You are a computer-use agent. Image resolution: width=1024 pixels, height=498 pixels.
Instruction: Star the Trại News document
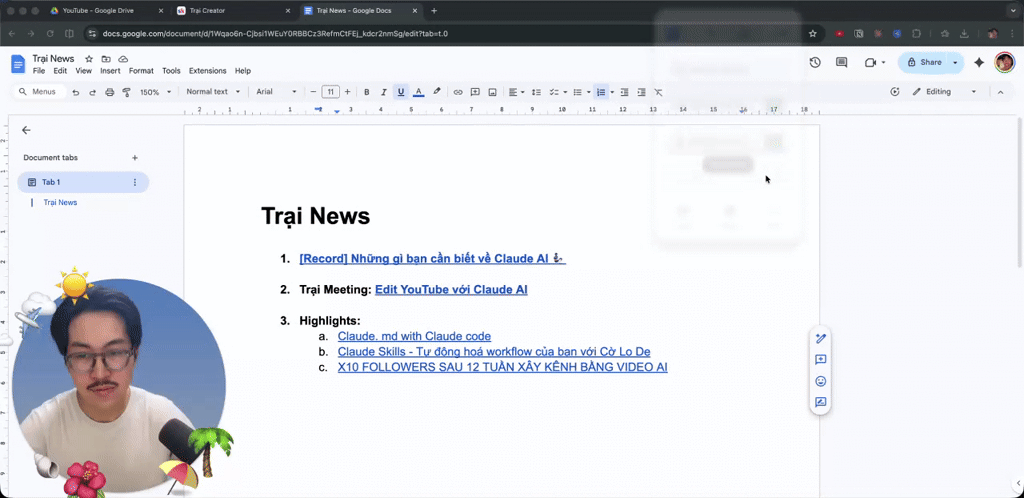(89, 59)
